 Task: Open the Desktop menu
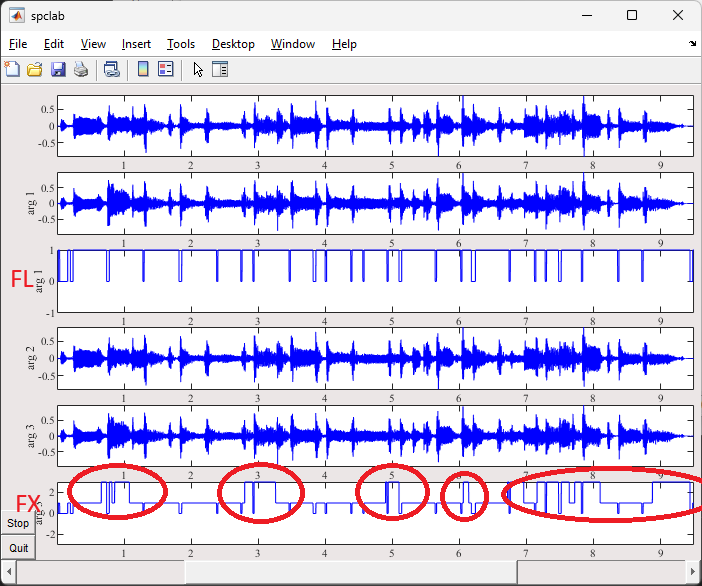click(x=233, y=44)
